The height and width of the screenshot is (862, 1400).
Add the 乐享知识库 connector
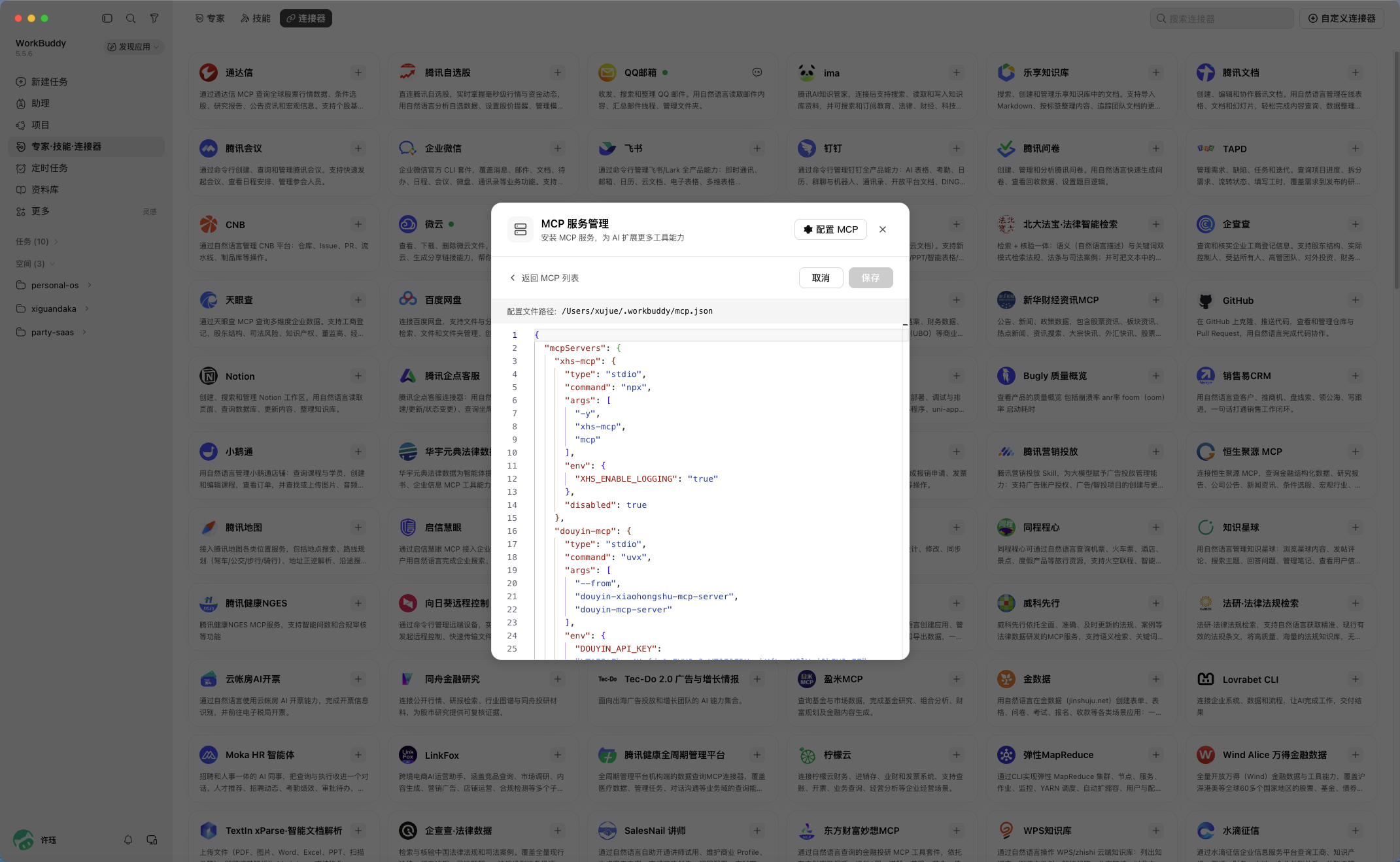pos(1155,73)
